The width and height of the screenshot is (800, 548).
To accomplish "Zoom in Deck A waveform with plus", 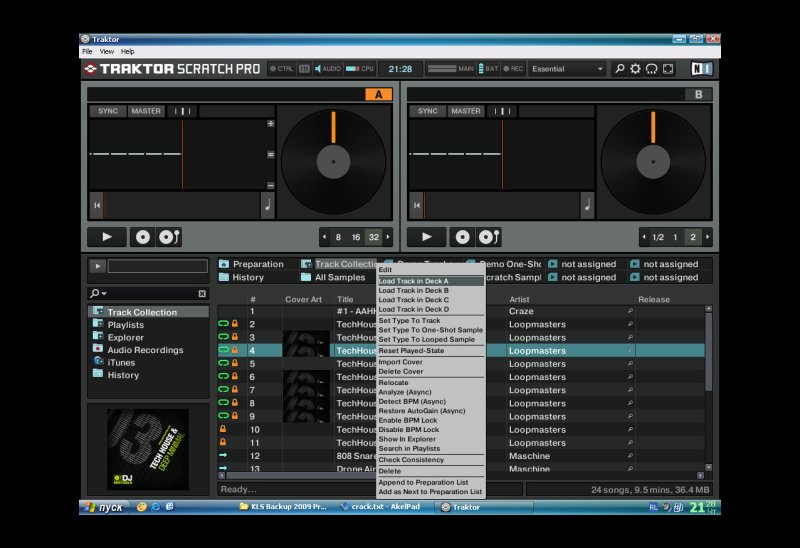I will tap(270, 123).
